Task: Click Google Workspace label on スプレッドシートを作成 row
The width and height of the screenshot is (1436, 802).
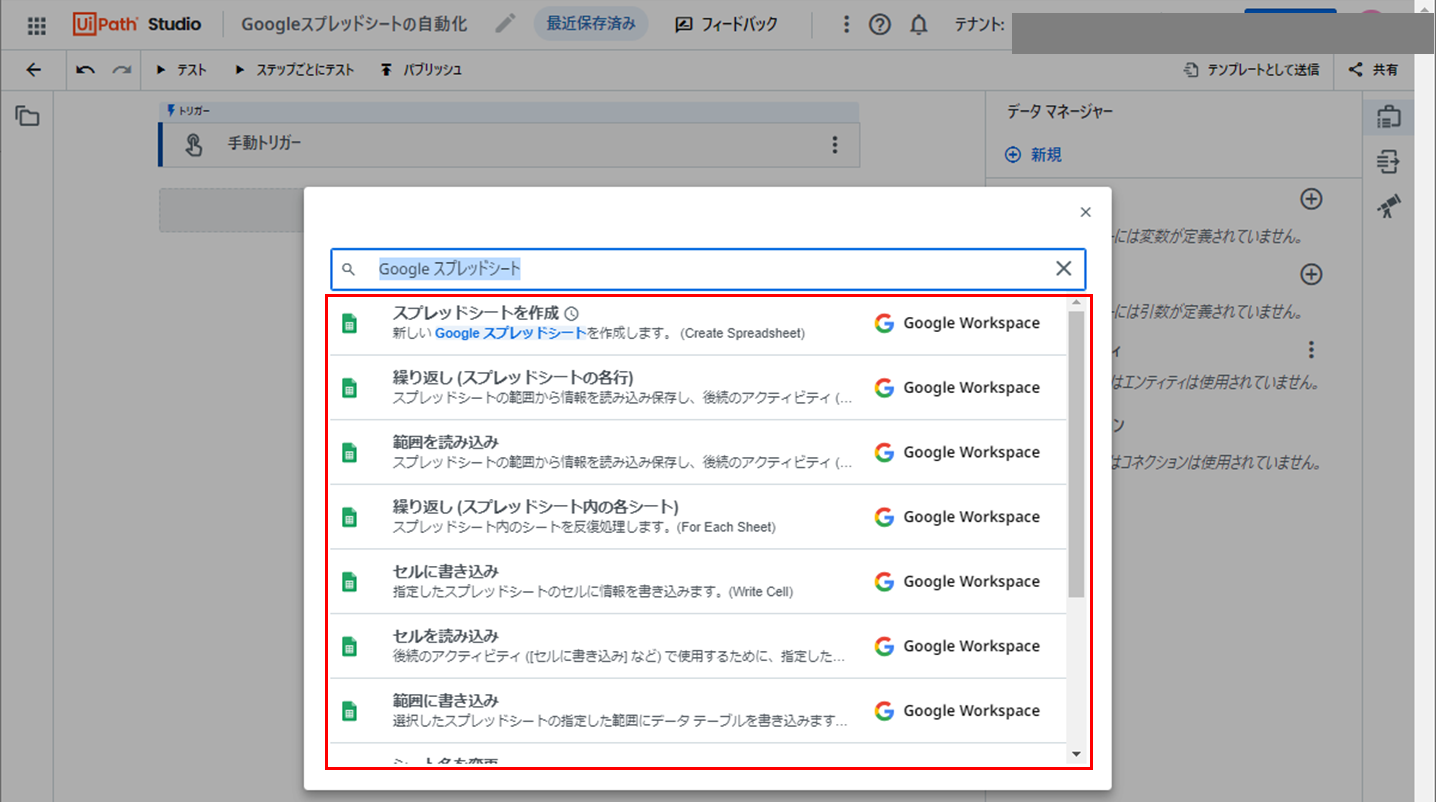Action: click(x=971, y=323)
